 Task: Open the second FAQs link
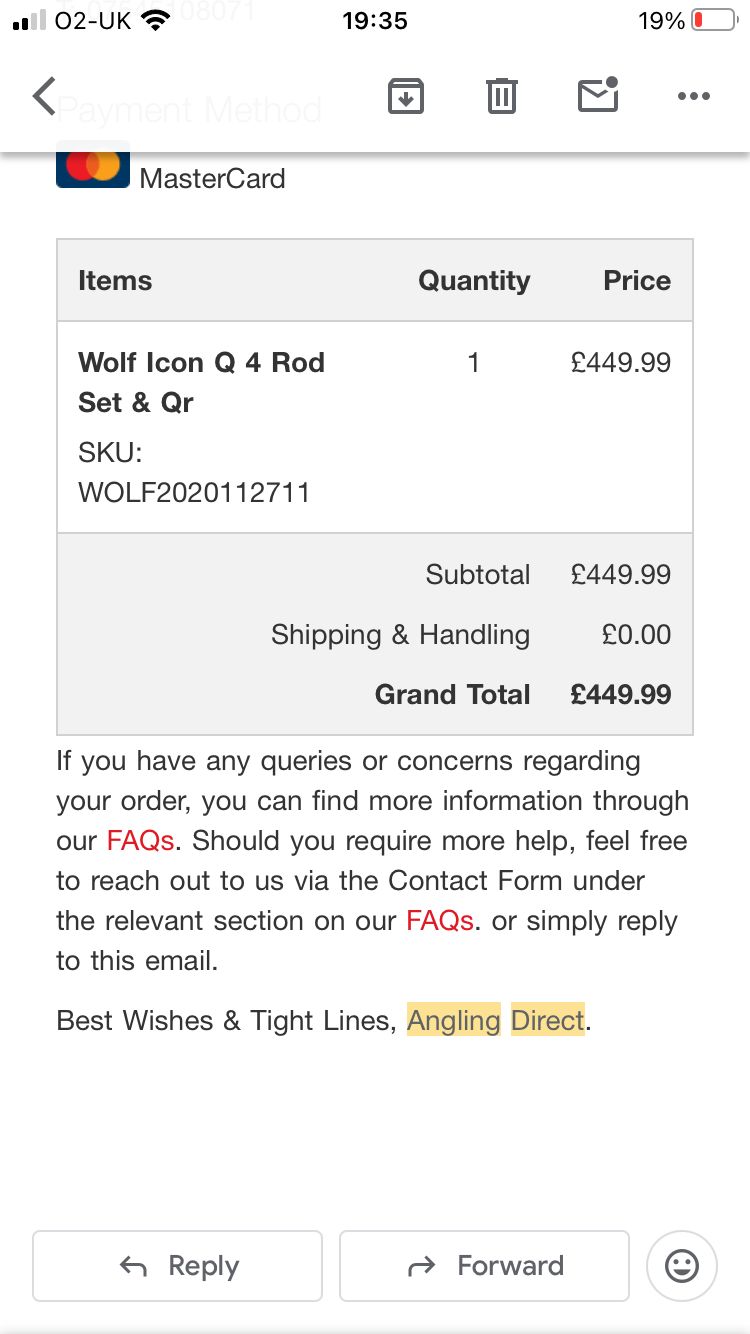click(x=440, y=921)
